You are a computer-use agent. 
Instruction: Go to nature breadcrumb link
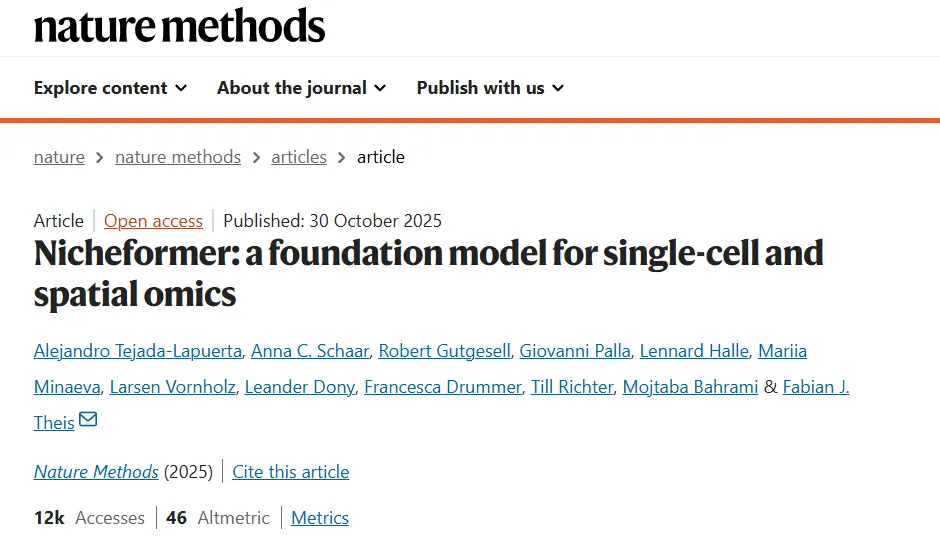(59, 157)
